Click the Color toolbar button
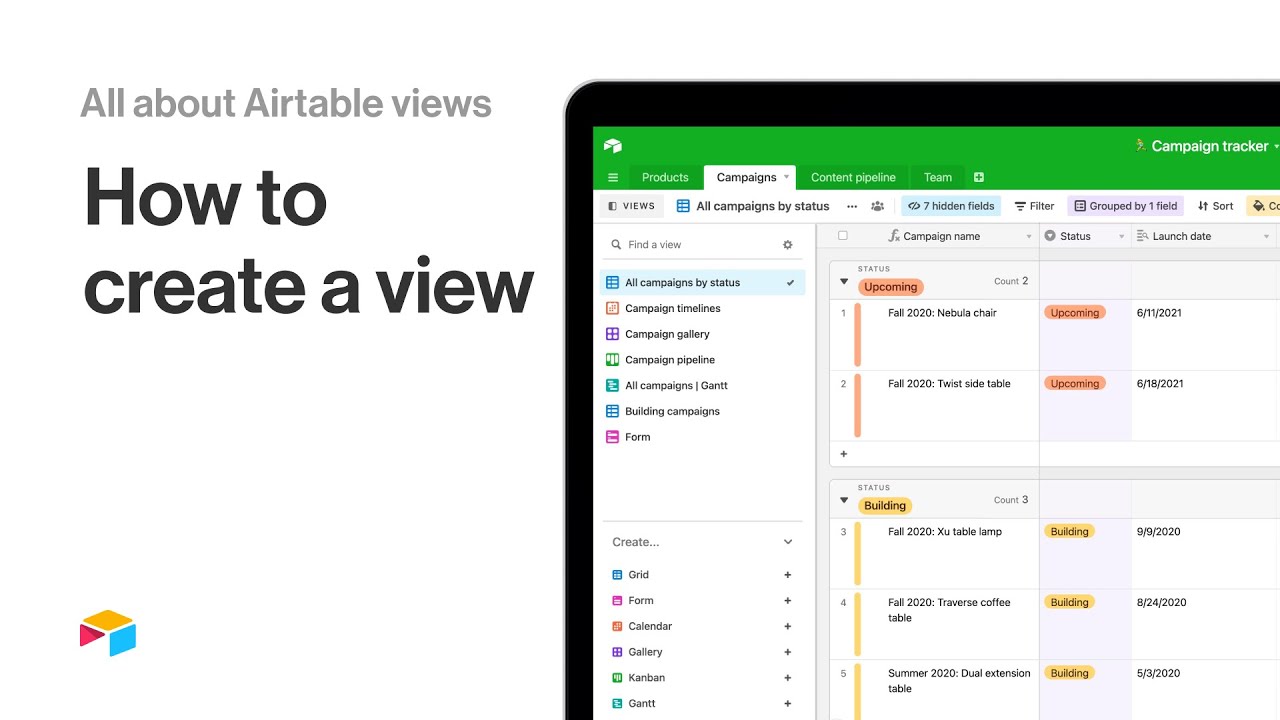This screenshot has height=720, width=1280. coord(1263,206)
